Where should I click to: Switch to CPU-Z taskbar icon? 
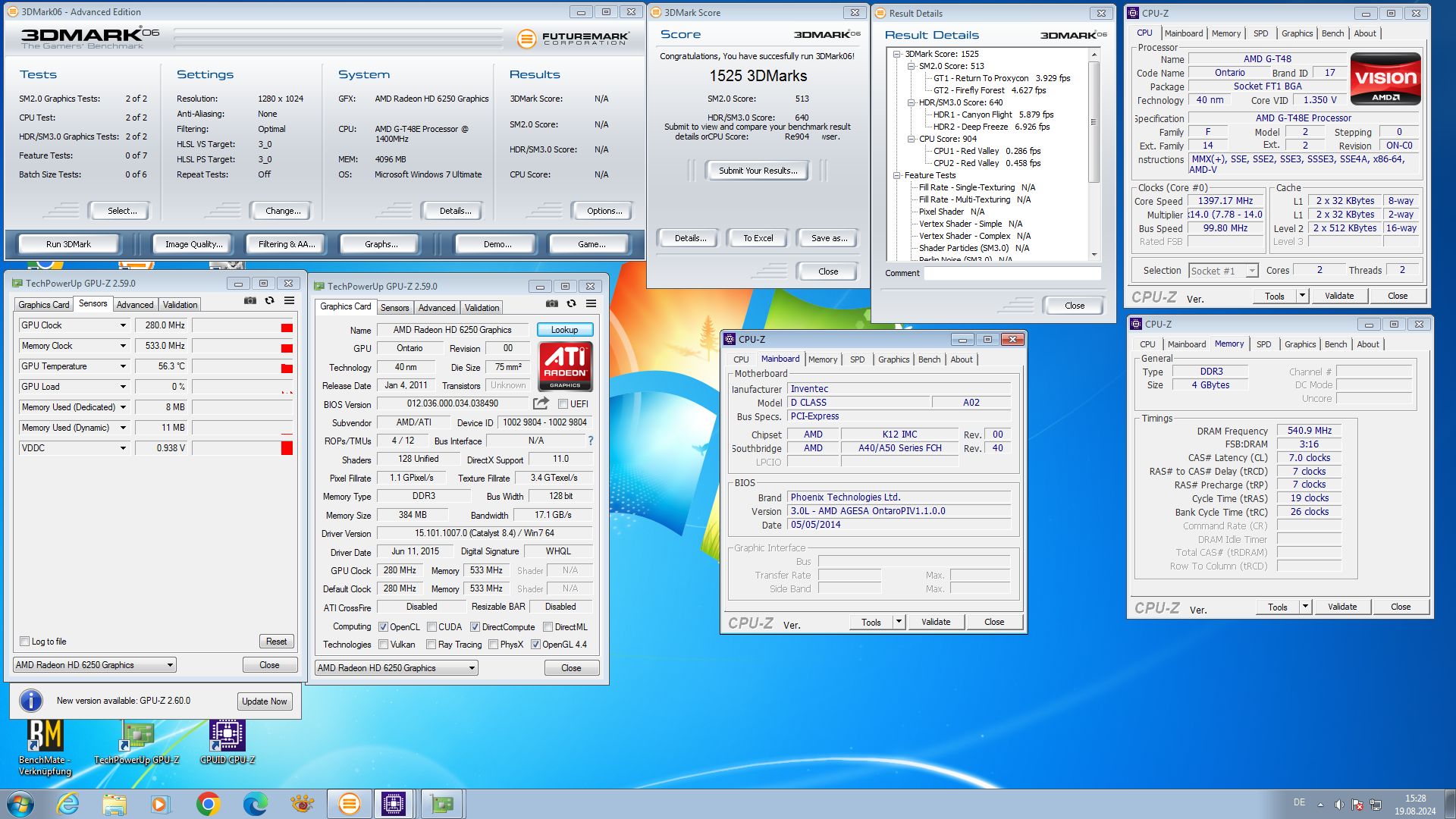tap(394, 804)
